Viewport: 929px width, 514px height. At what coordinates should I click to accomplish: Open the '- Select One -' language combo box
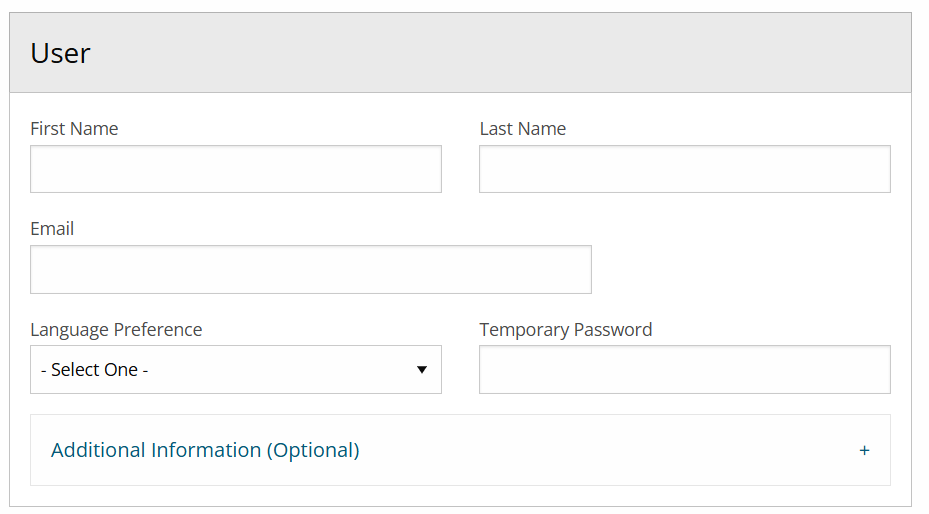(235, 370)
